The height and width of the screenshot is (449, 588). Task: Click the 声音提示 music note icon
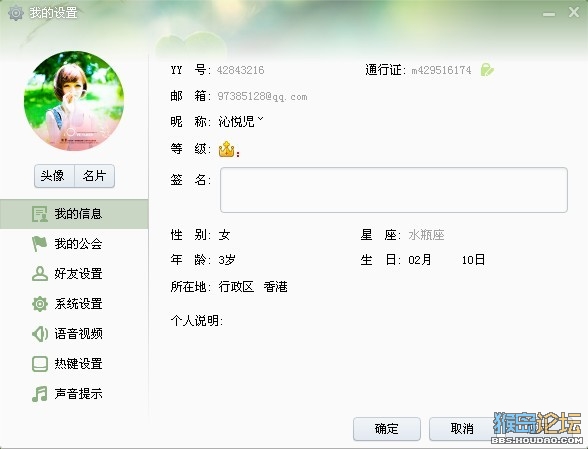click(x=40, y=394)
